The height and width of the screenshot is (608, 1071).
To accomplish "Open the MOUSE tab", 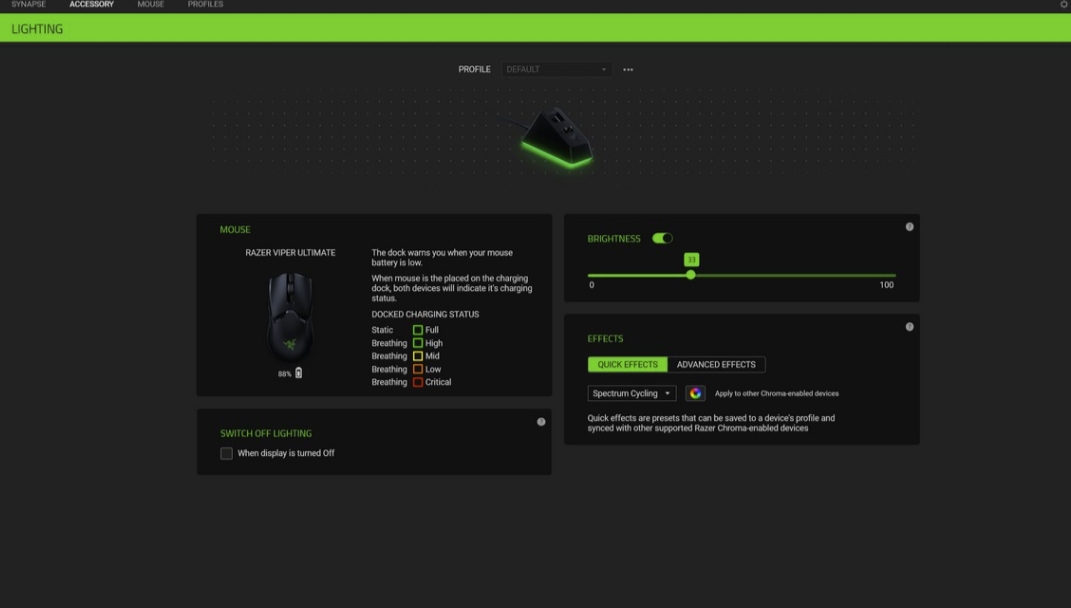I will pyautogui.click(x=151, y=4).
